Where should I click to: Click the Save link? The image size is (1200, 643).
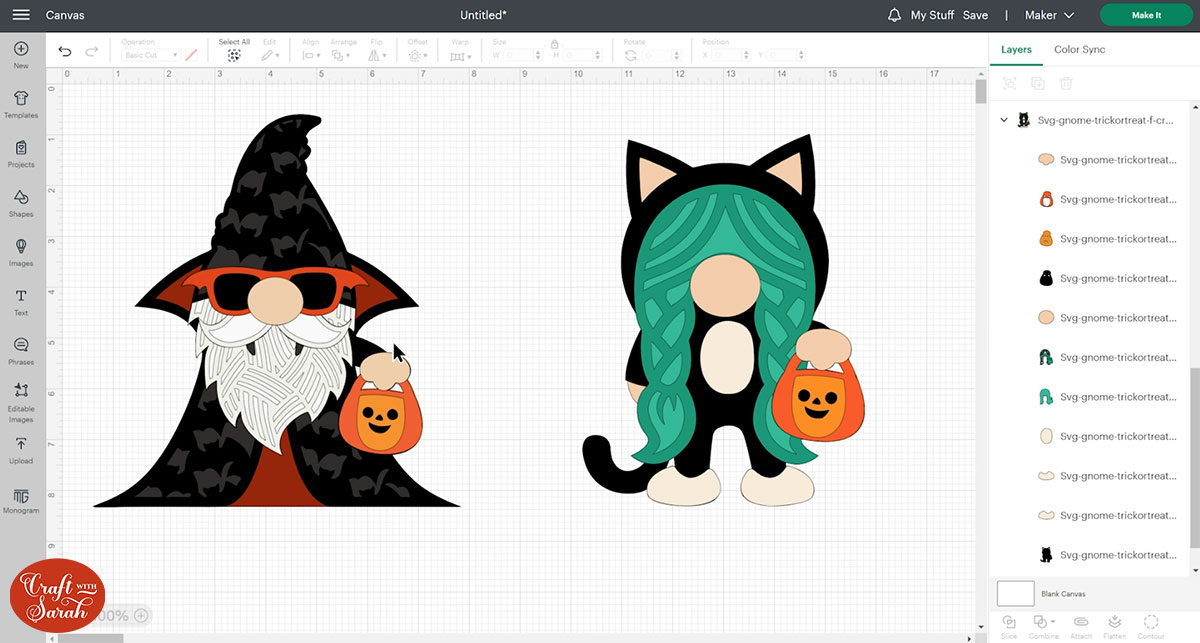pos(975,15)
